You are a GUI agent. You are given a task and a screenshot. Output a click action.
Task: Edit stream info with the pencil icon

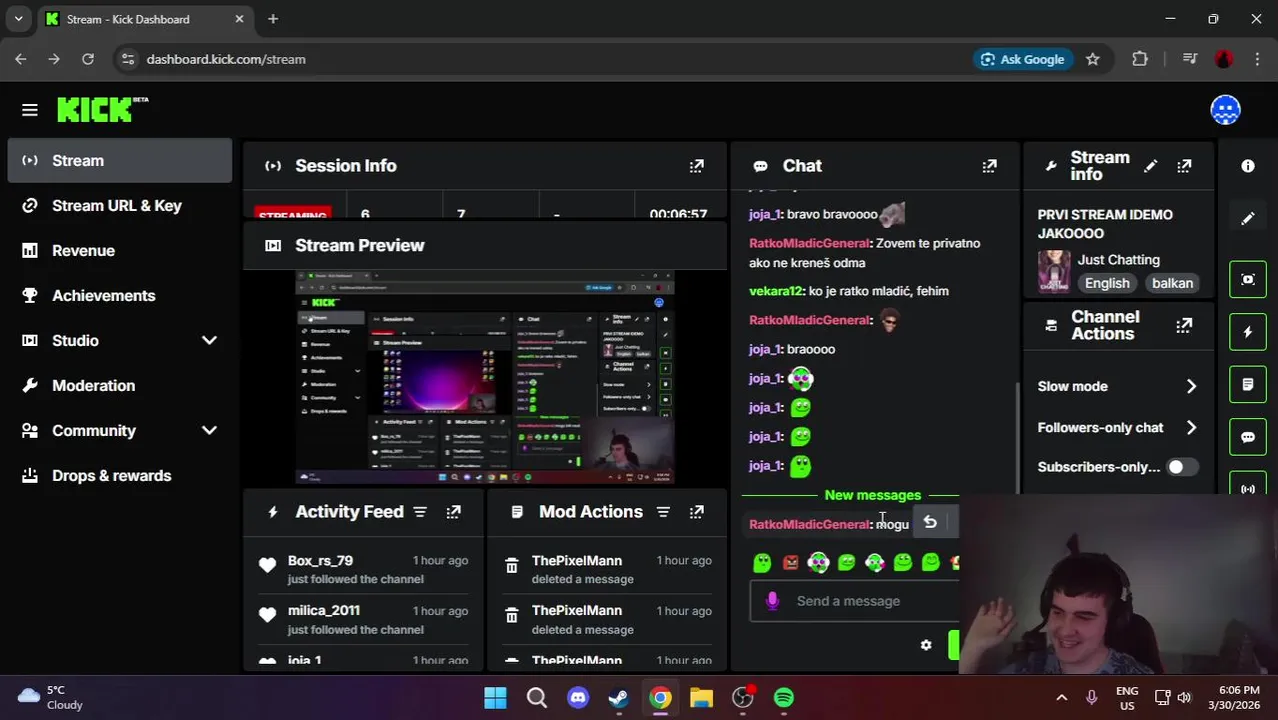tap(1151, 166)
